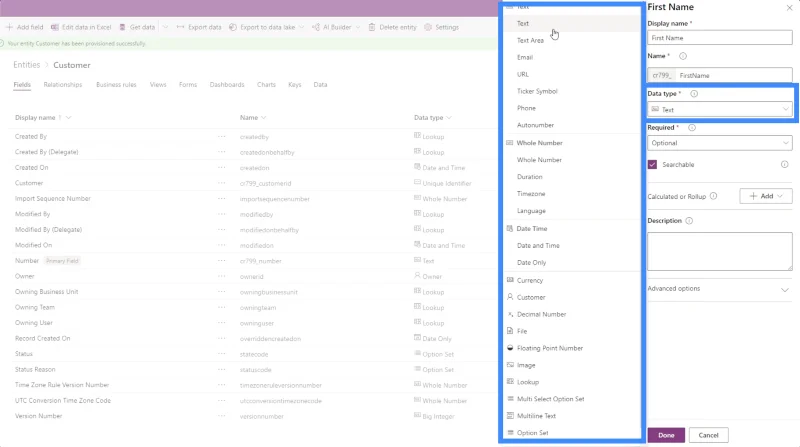Switch to the Views tab

[x=158, y=85]
